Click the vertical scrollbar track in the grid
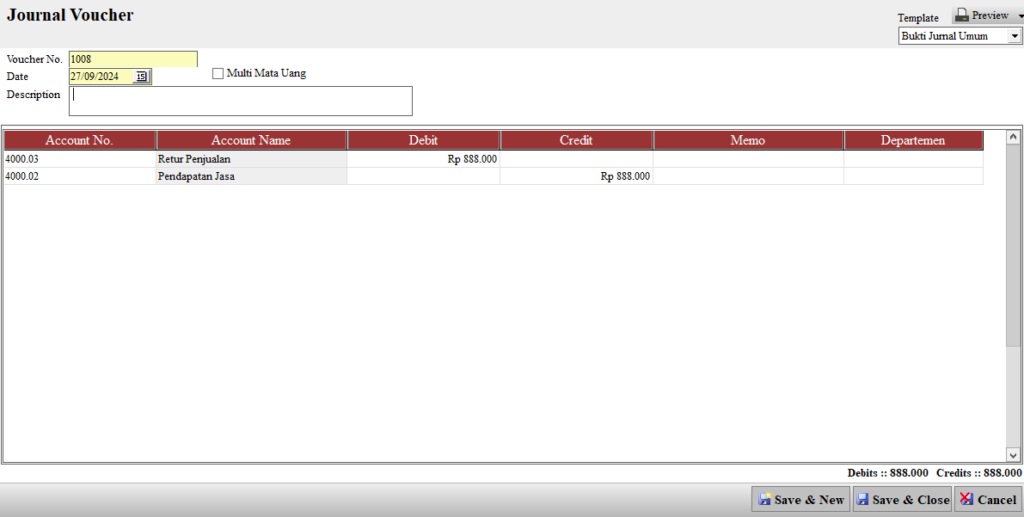Image resolution: width=1024 pixels, height=517 pixels. tap(1013, 398)
